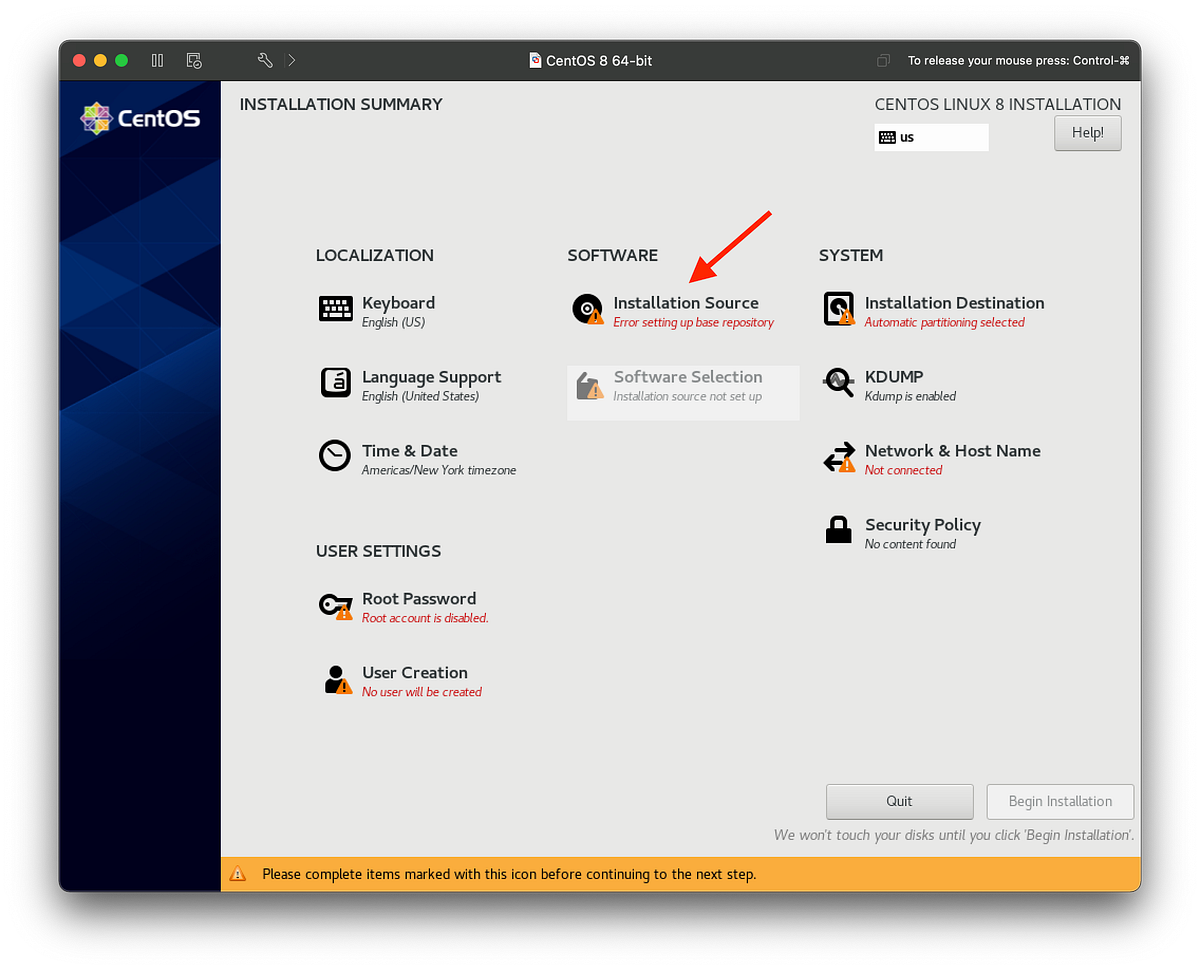This screenshot has height=970, width=1200.
Task: Open Installation Source via the disc icon
Action: 587,308
